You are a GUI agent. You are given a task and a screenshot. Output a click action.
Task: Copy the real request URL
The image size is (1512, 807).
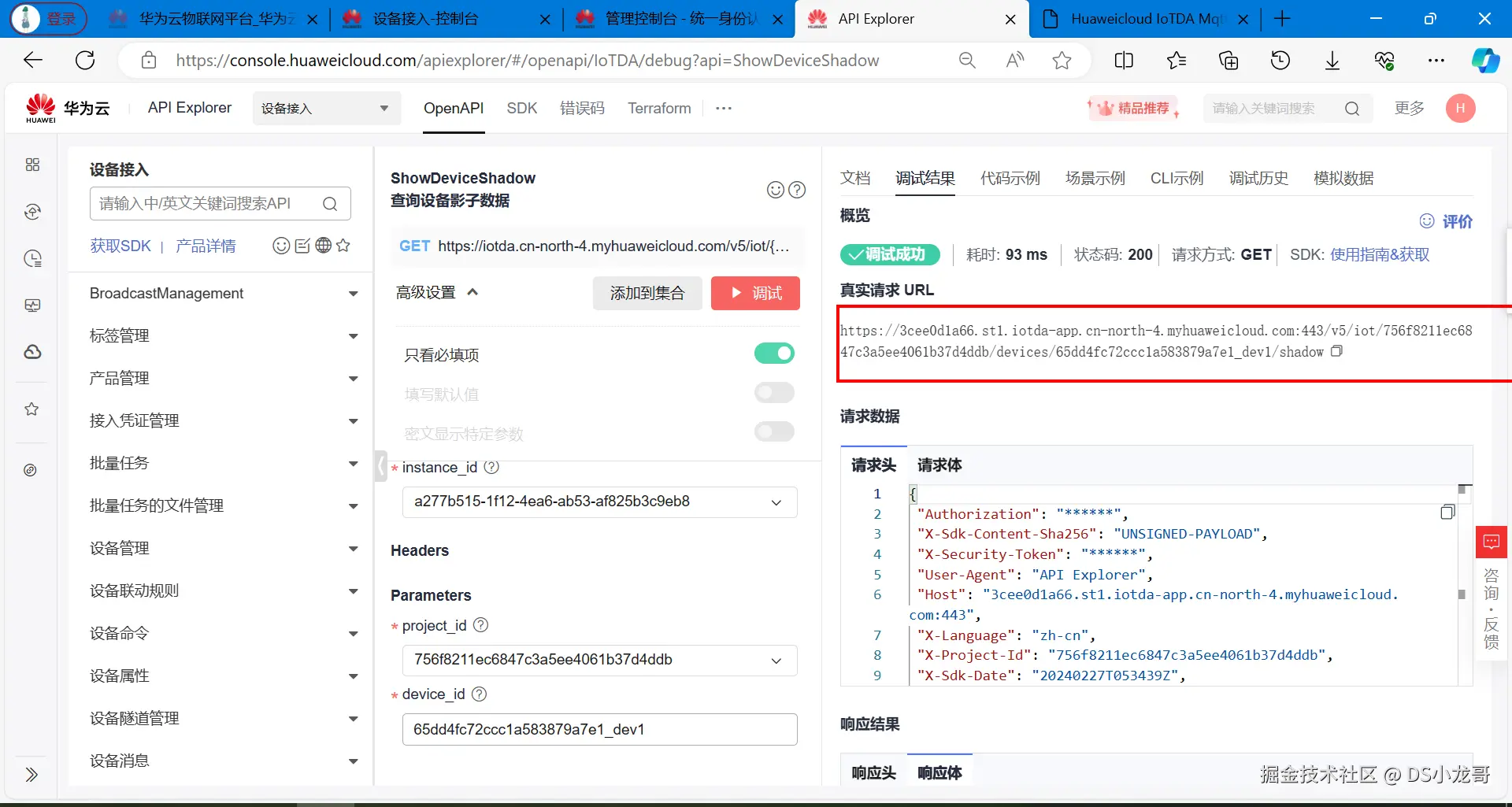click(1336, 351)
